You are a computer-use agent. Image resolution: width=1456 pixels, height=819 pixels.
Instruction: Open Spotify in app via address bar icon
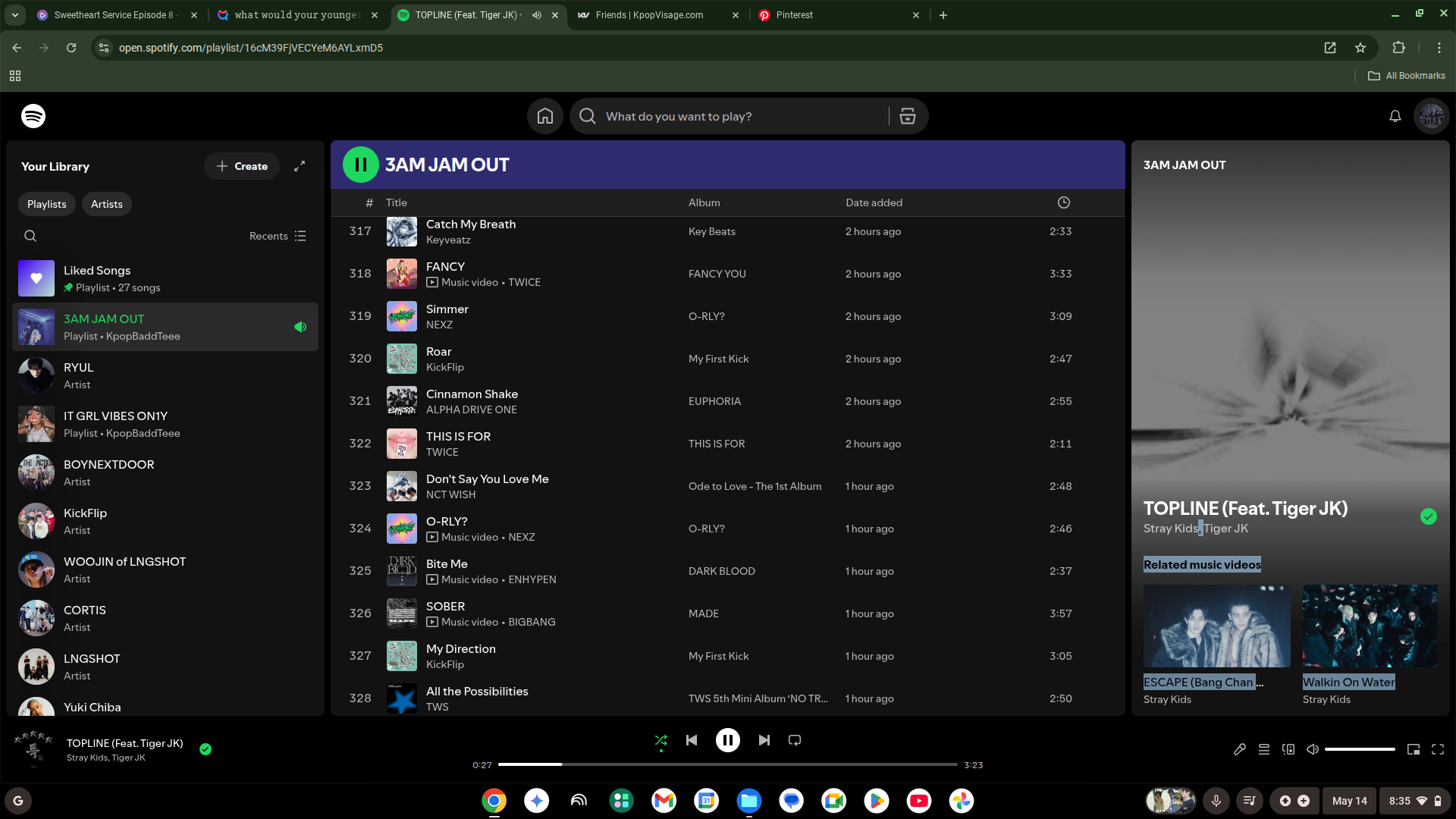point(1330,48)
